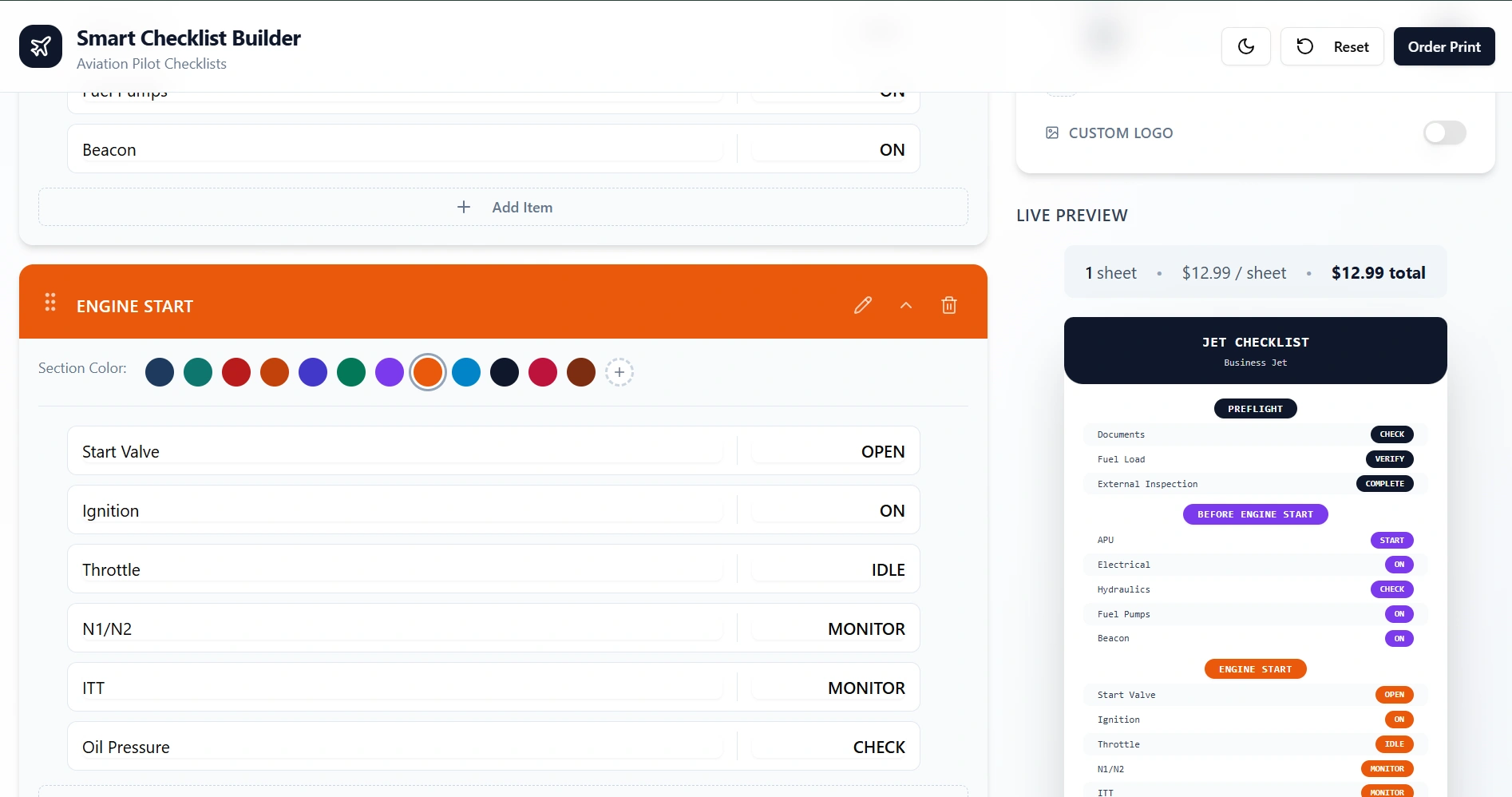This screenshot has width=1512, height=797.
Task: Click the ENGINE START preview badge
Action: [1255, 669]
